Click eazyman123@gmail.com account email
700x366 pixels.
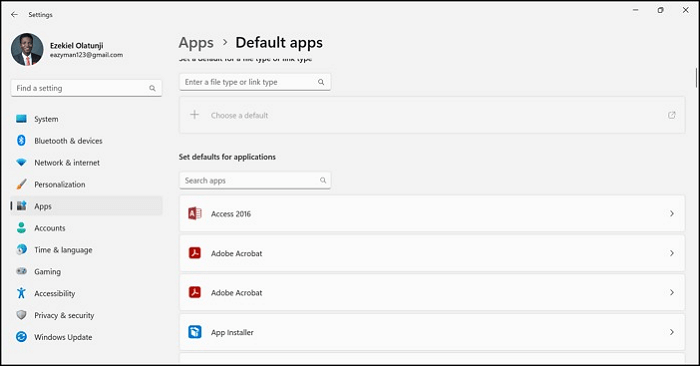[86, 55]
